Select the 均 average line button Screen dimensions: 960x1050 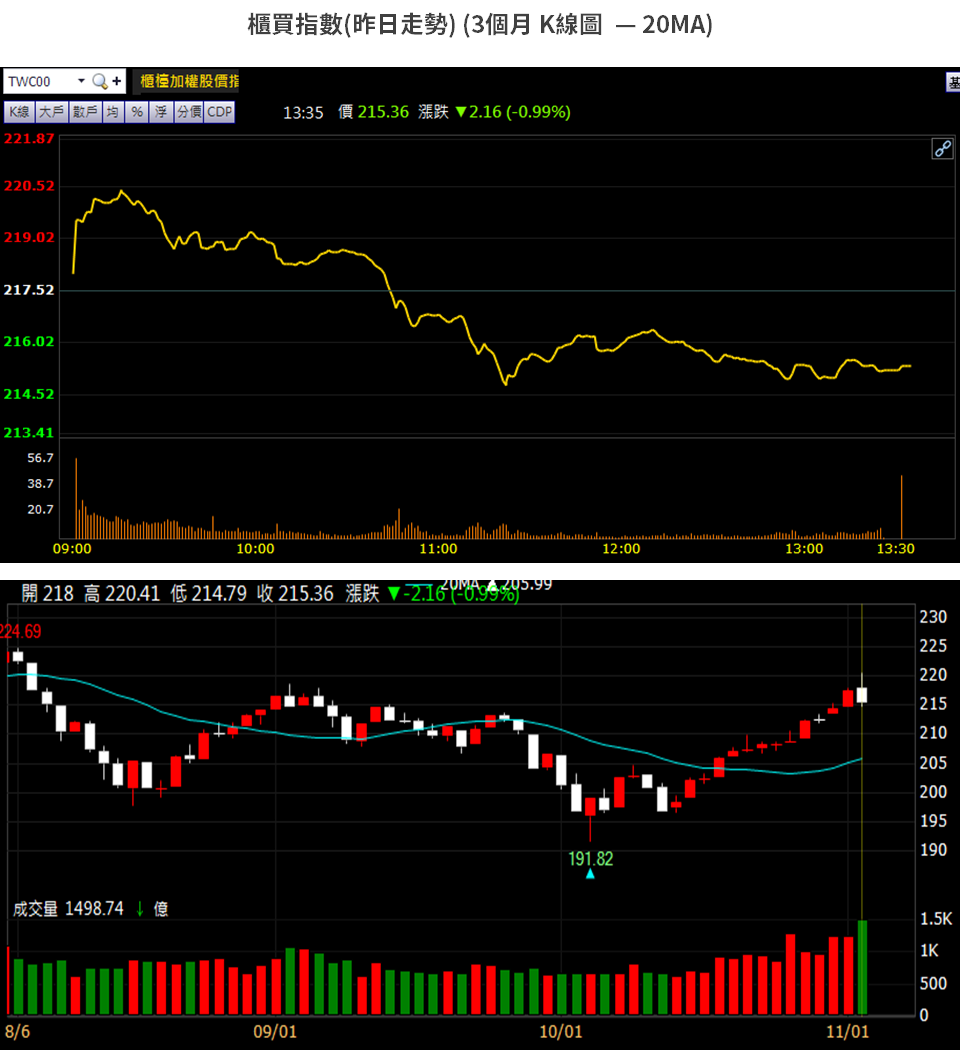click(x=113, y=112)
